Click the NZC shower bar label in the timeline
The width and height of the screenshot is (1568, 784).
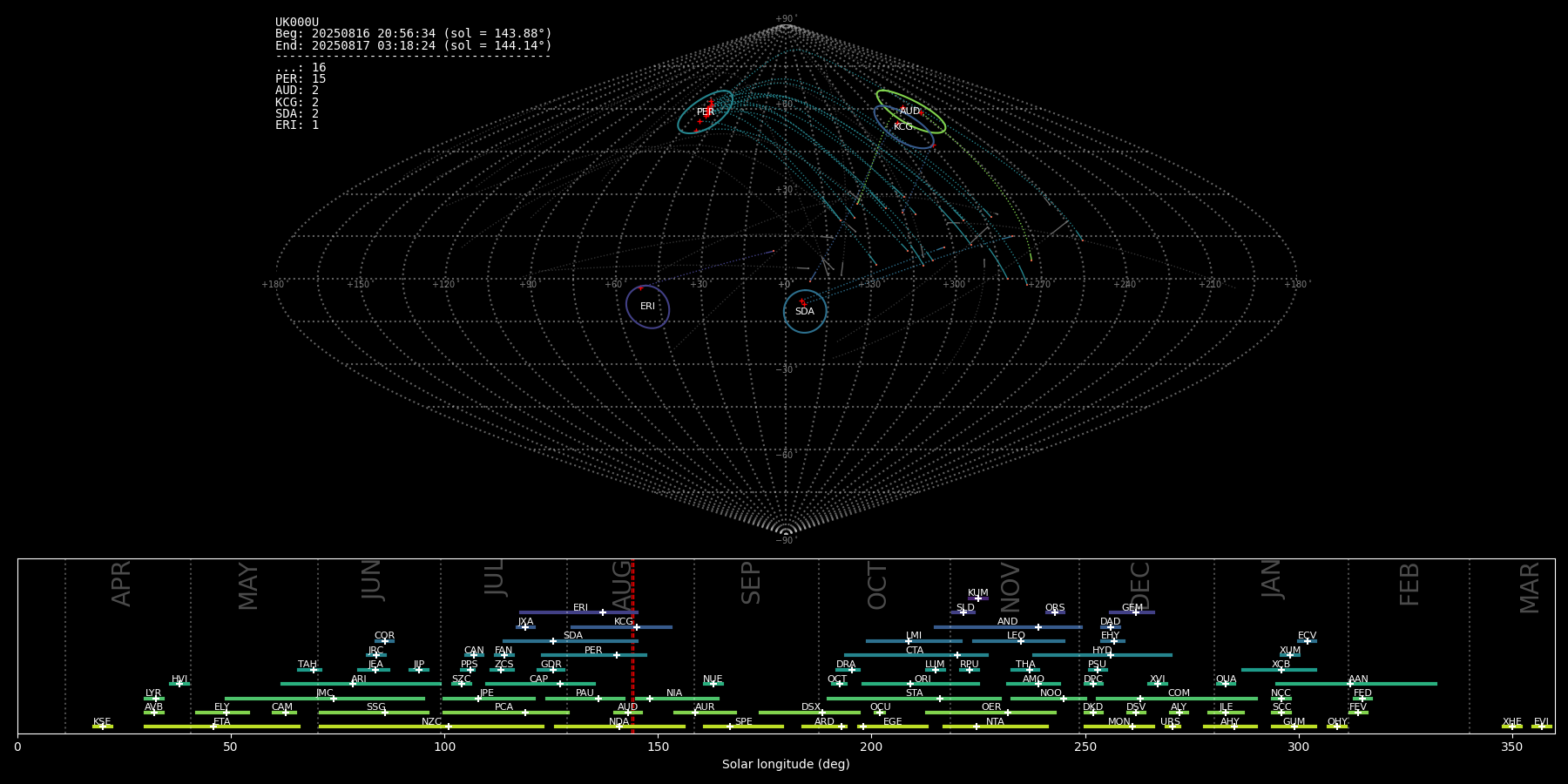click(x=431, y=722)
